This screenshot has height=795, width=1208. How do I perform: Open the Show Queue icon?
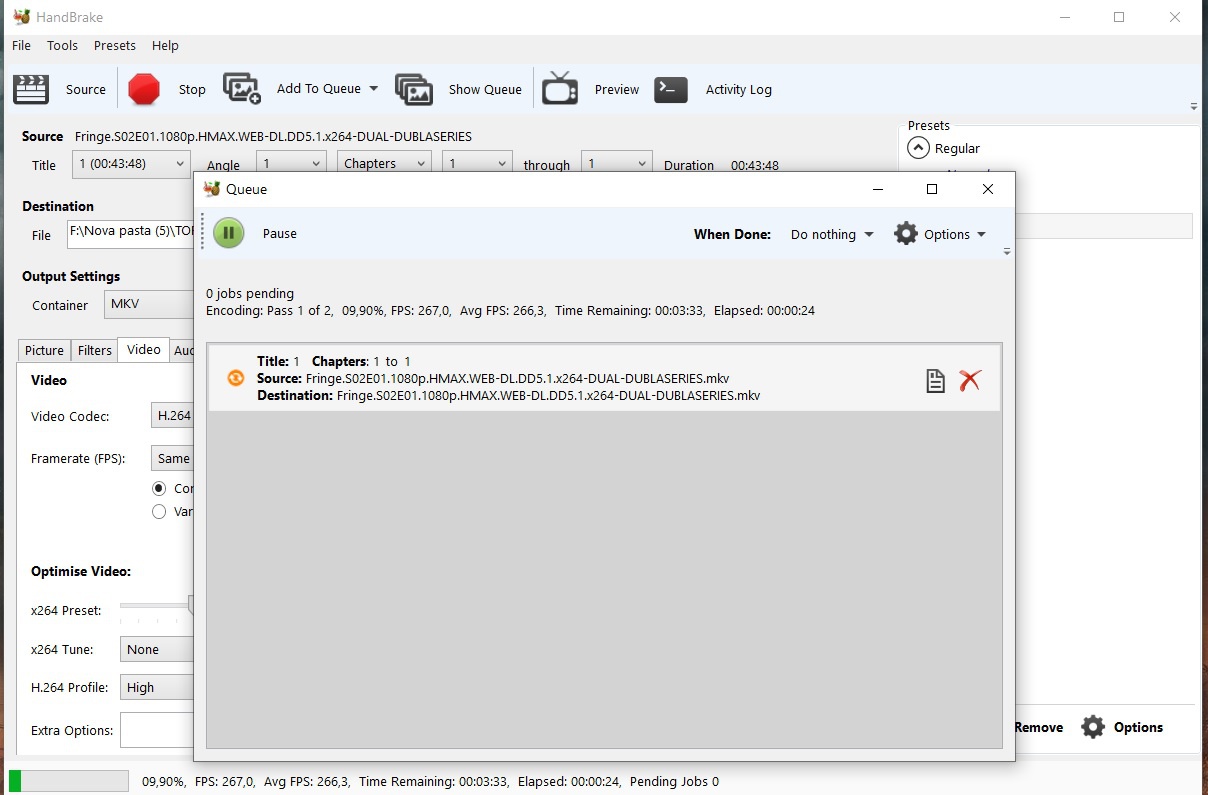[413, 89]
